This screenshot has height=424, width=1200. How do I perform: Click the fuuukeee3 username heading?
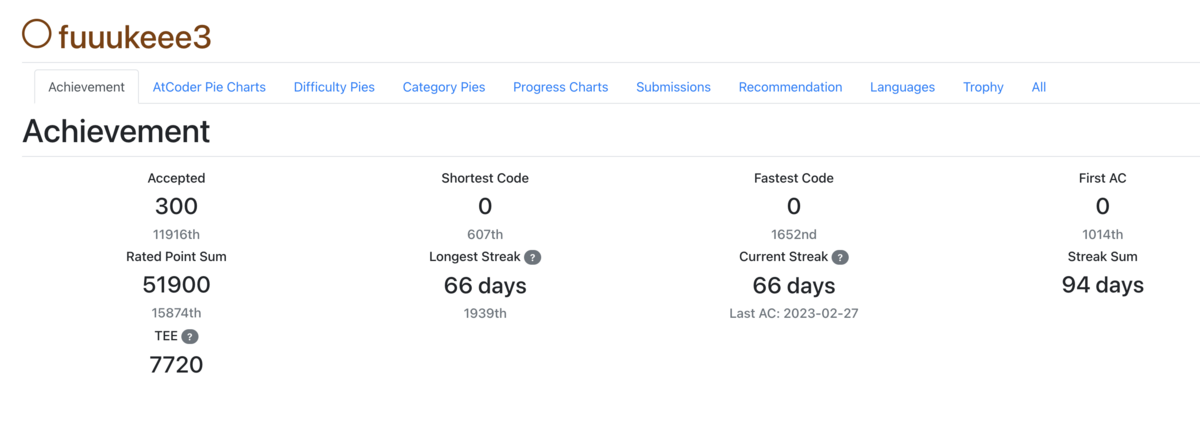click(x=134, y=37)
